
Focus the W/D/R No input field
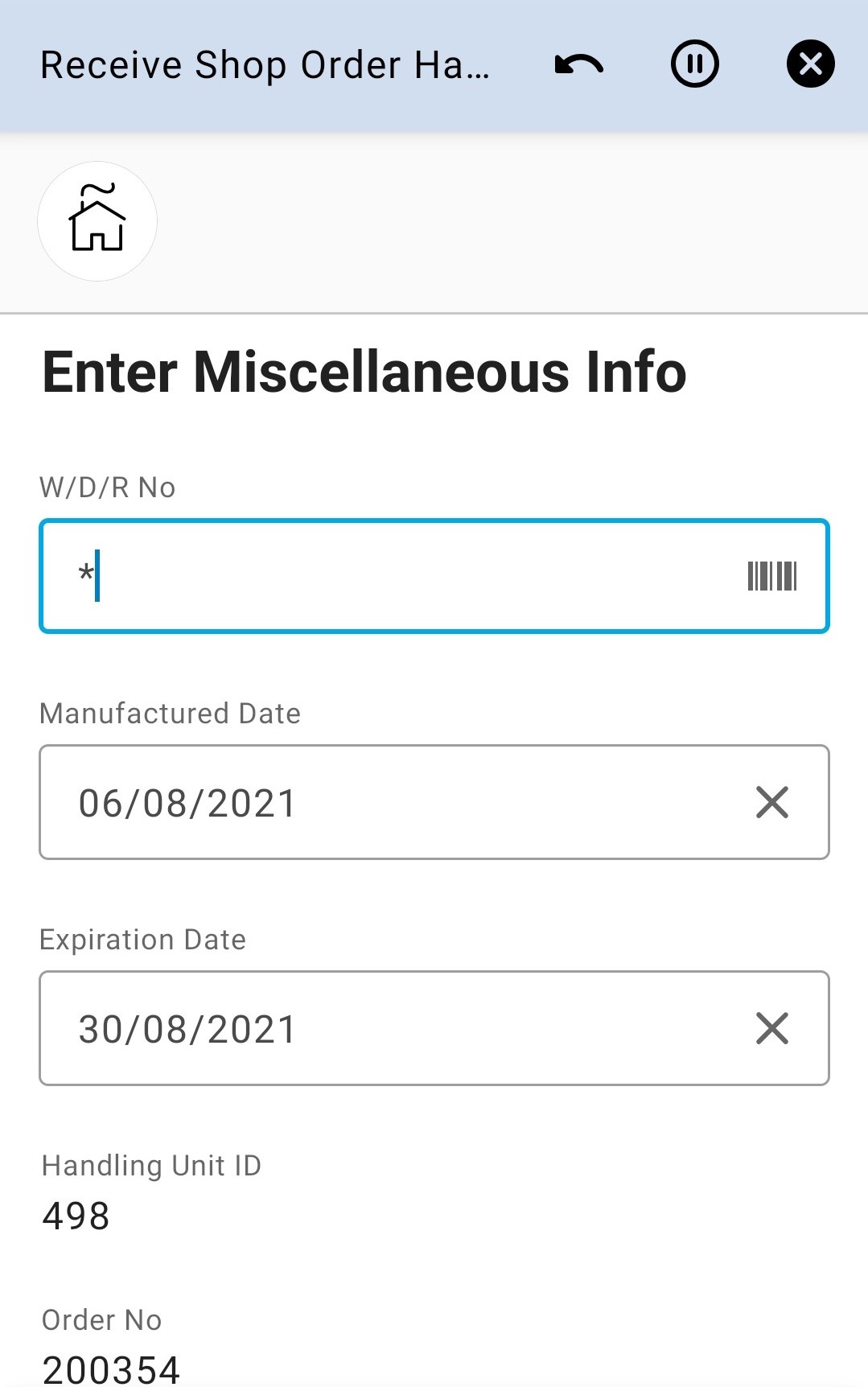click(x=402, y=576)
